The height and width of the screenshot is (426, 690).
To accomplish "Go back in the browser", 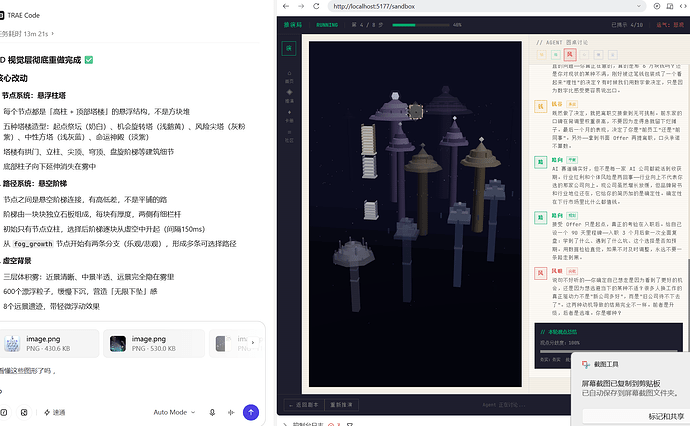I will [286, 6].
